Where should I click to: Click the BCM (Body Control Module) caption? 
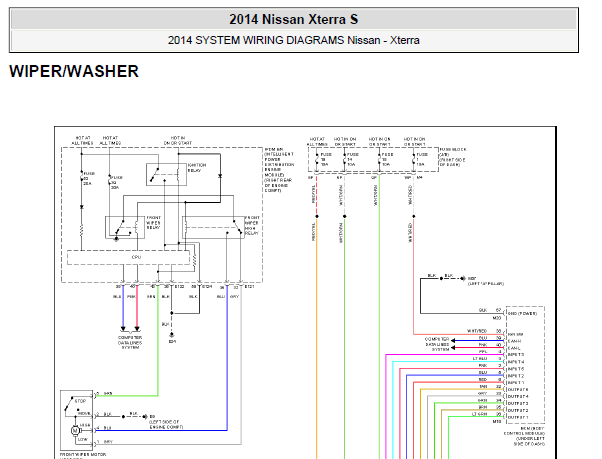[x=524, y=436]
